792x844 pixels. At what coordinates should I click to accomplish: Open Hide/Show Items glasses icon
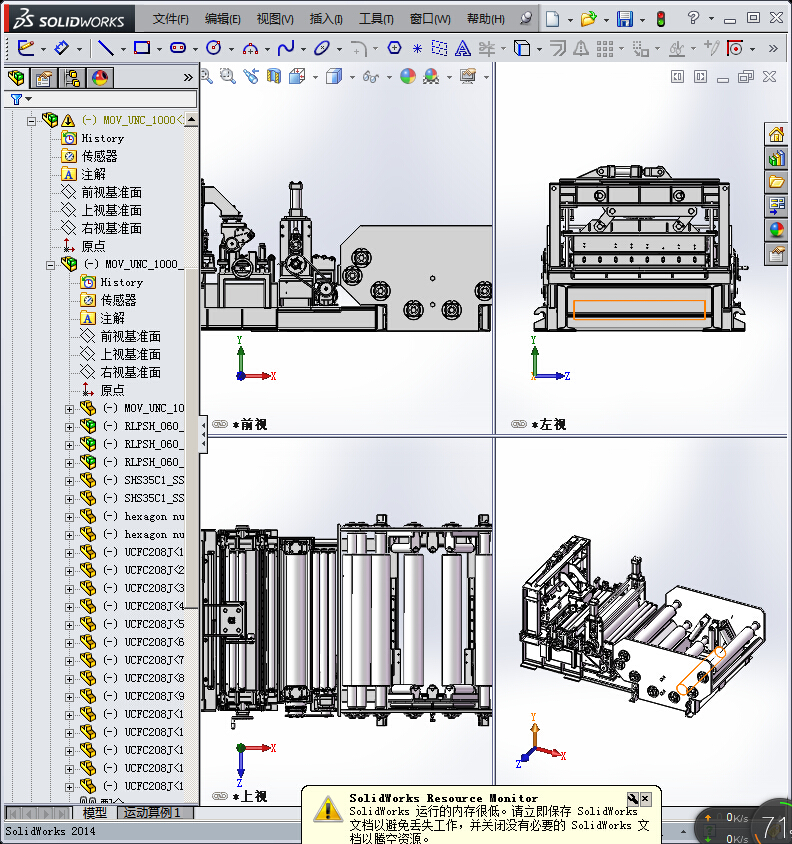pos(371,77)
